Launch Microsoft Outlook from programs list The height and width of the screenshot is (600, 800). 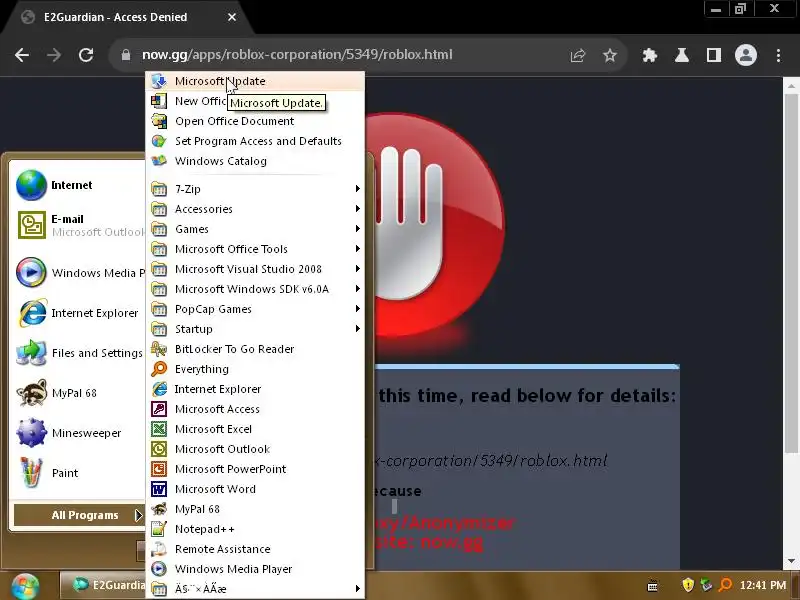(255, 449)
